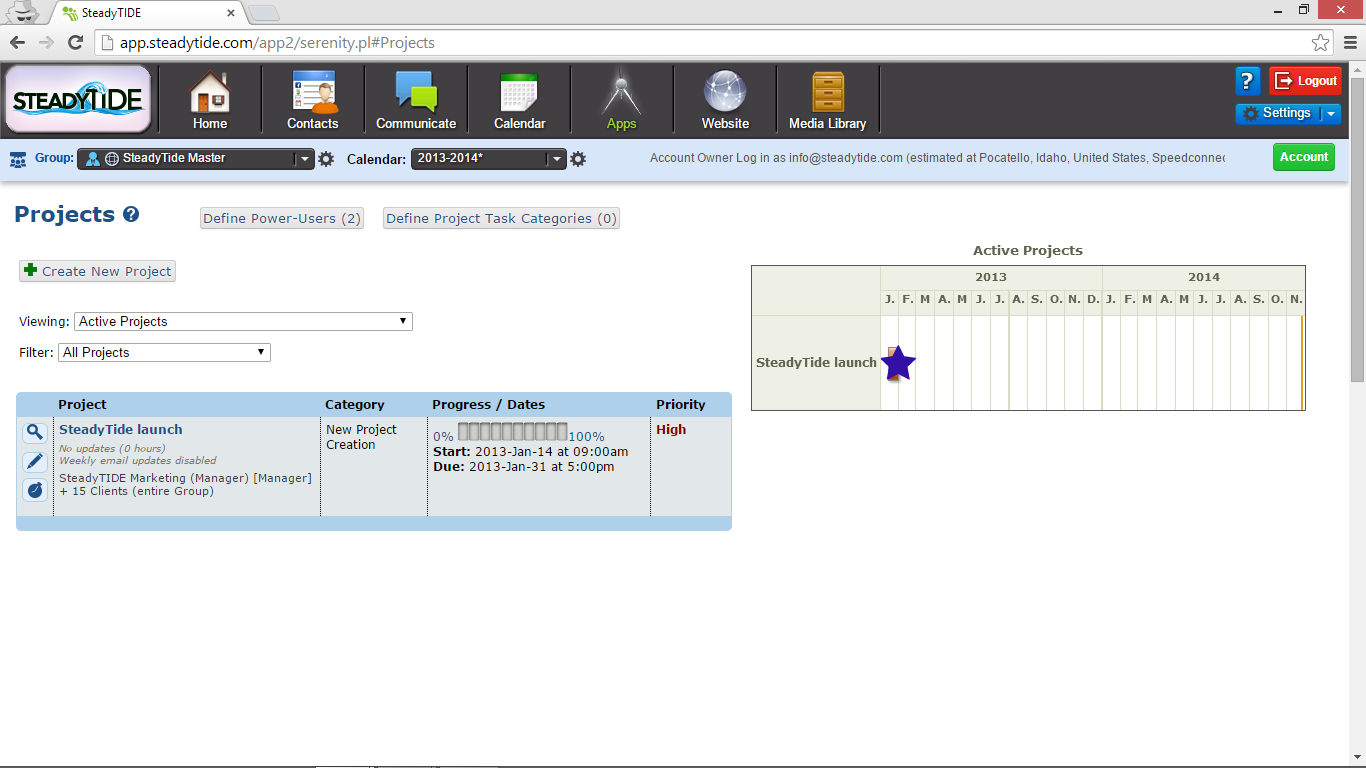Click the Priority column header
The image size is (1366, 768).
click(681, 405)
